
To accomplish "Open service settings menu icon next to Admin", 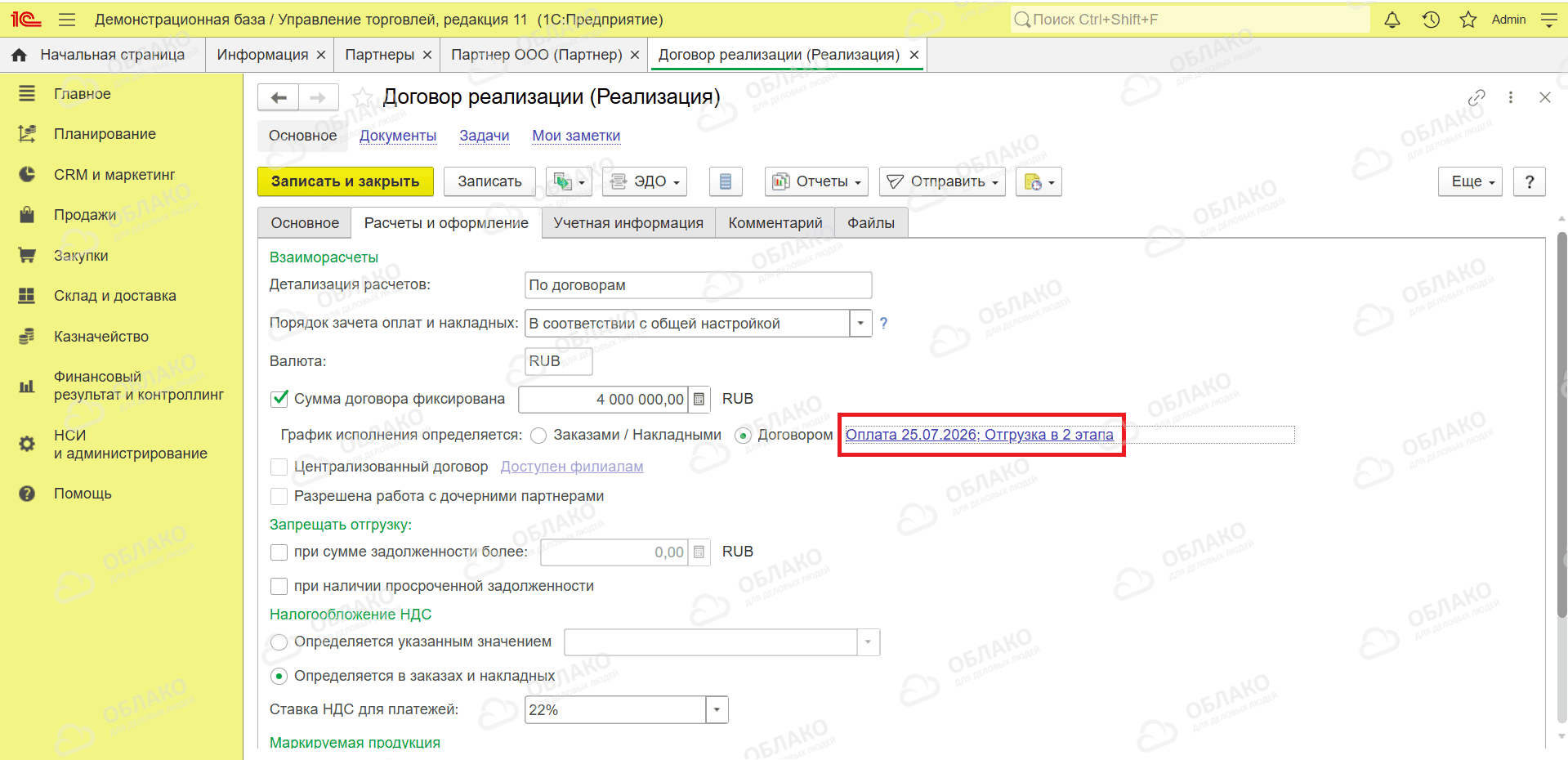I will pyautogui.click(x=1548, y=20).
